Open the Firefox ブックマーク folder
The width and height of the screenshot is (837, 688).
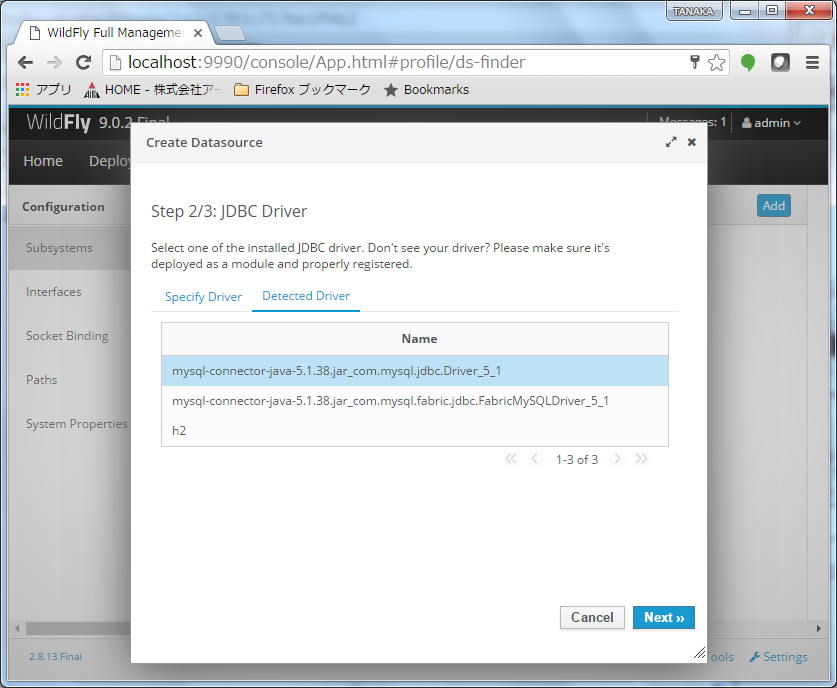(302, 90)
